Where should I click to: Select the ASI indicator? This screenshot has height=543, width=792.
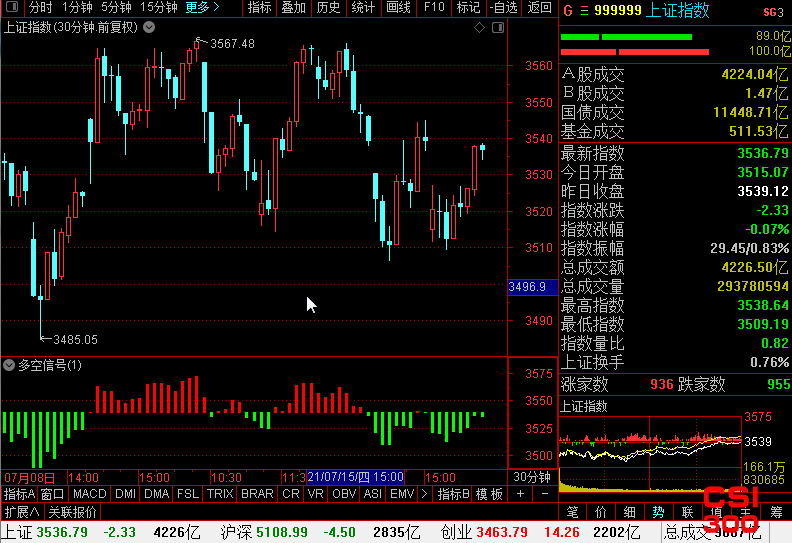(373, 493)
